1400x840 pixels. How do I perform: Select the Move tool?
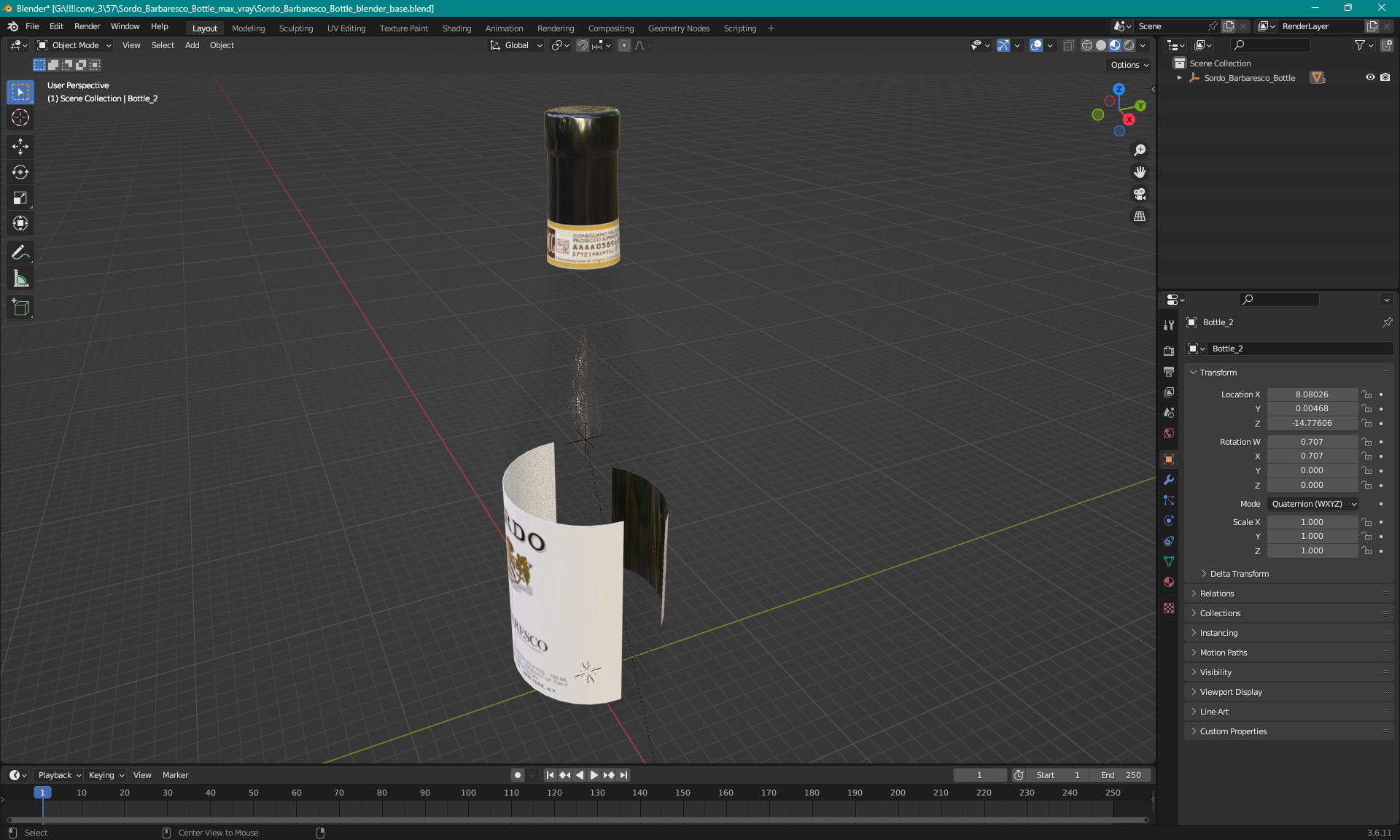(x=20, y=147)
